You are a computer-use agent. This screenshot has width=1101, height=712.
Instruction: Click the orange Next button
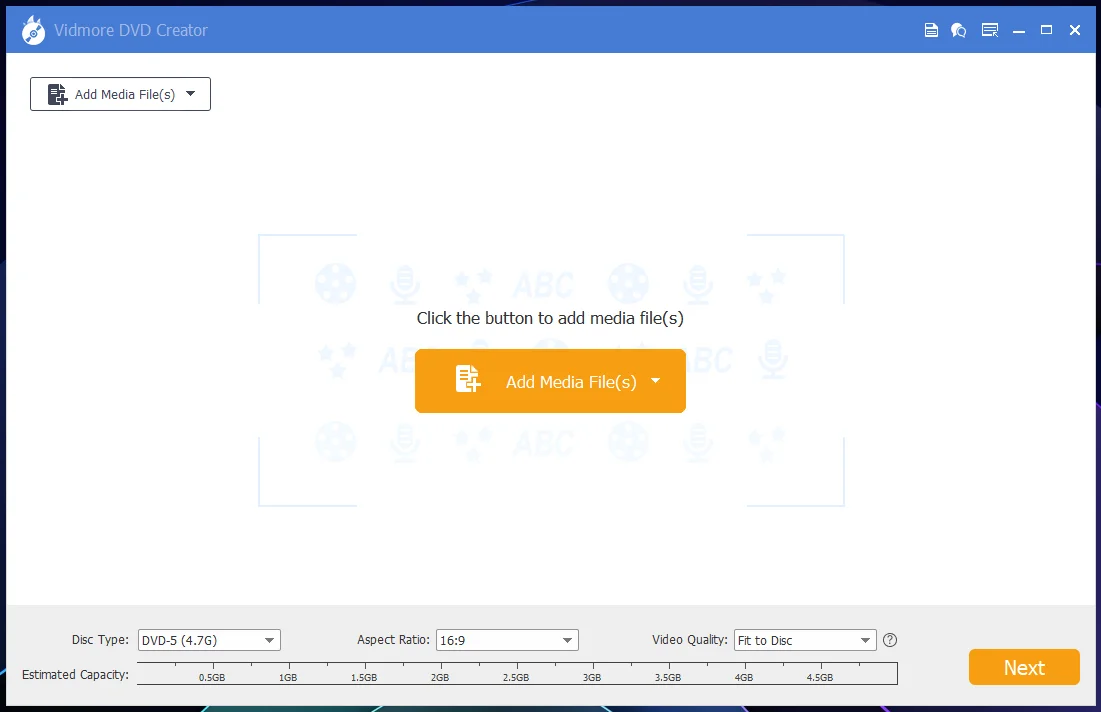(1024, 667)
